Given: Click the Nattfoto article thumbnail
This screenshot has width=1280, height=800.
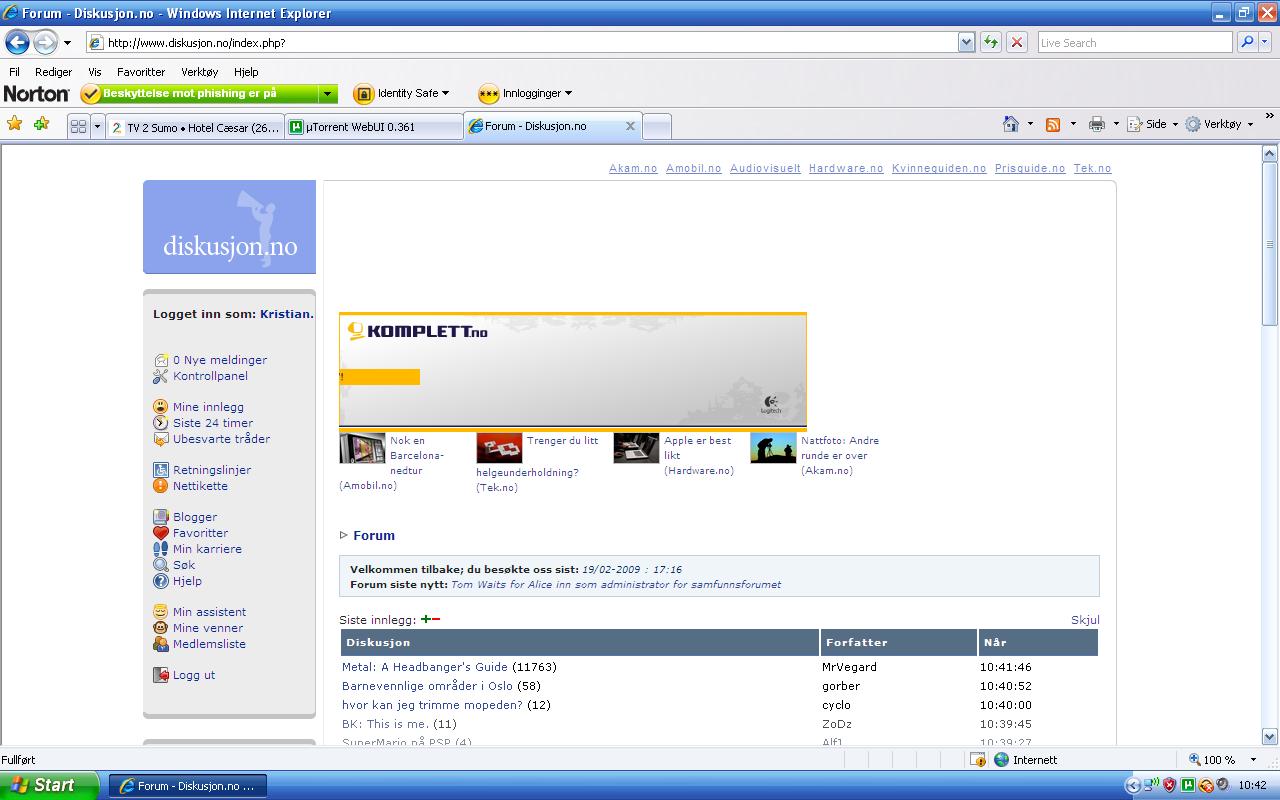Looking at the screenshot, I should [773, 448].
